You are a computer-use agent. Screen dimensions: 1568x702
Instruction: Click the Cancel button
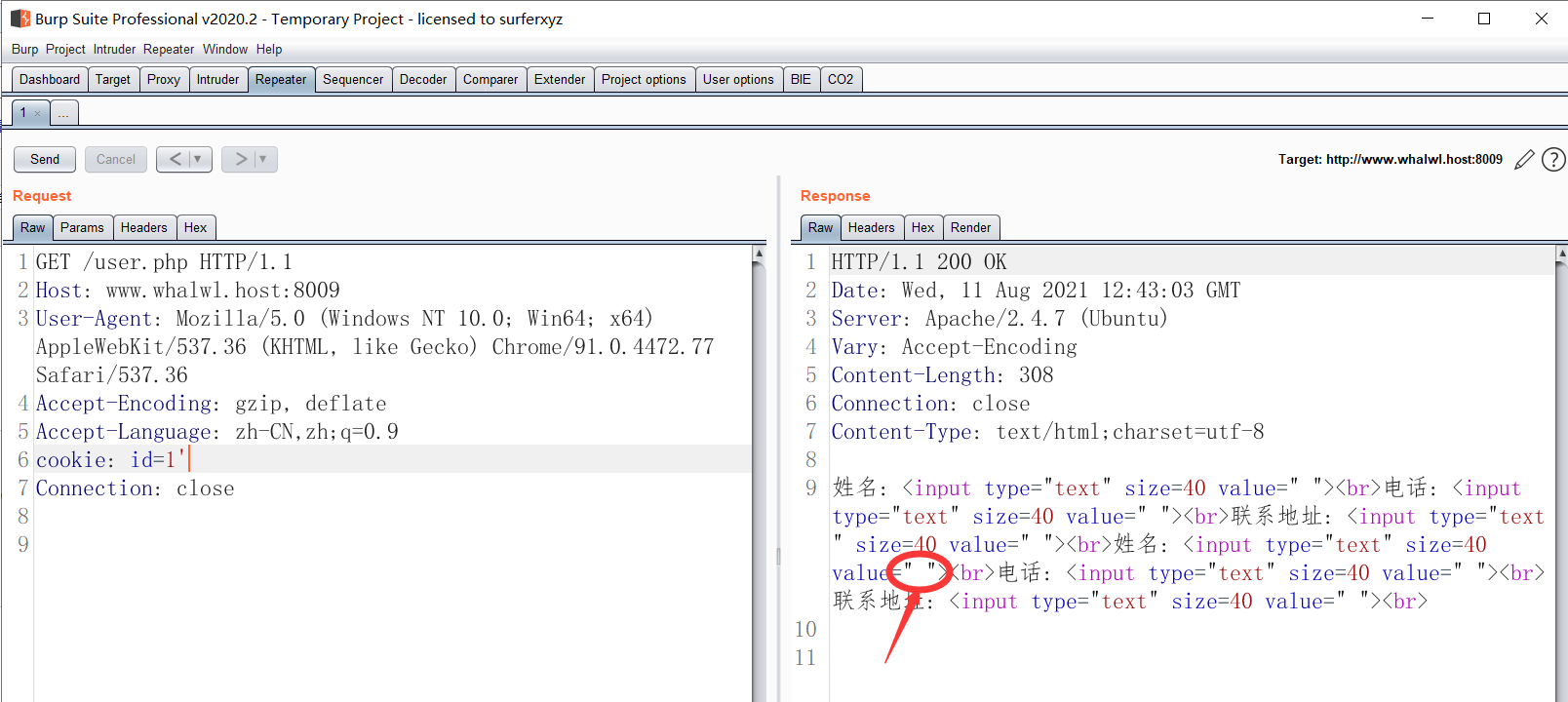116,159
